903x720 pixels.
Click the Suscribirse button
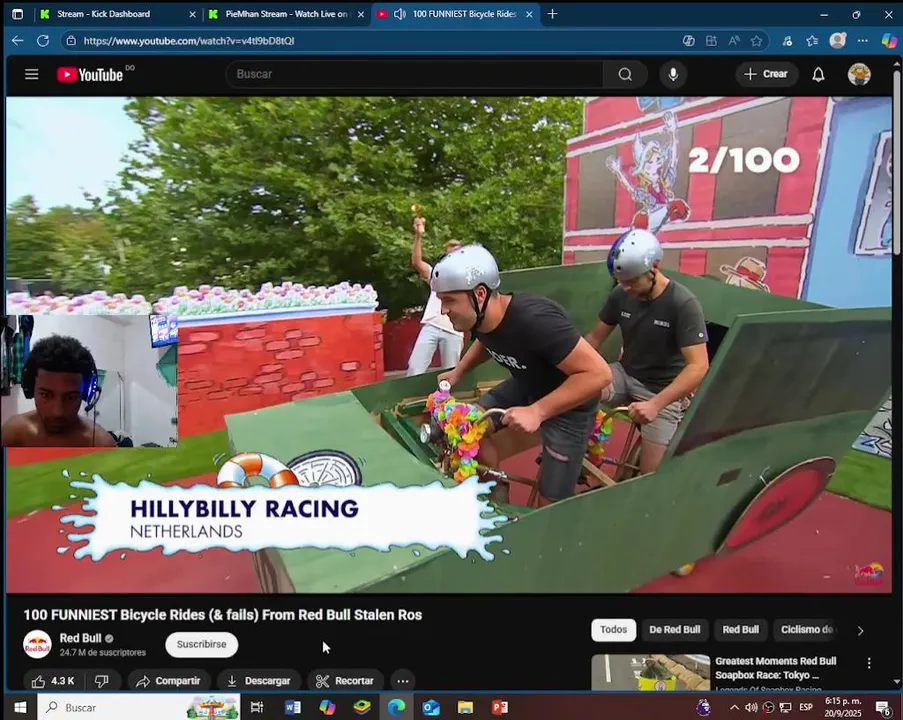[x=202, y=645]
